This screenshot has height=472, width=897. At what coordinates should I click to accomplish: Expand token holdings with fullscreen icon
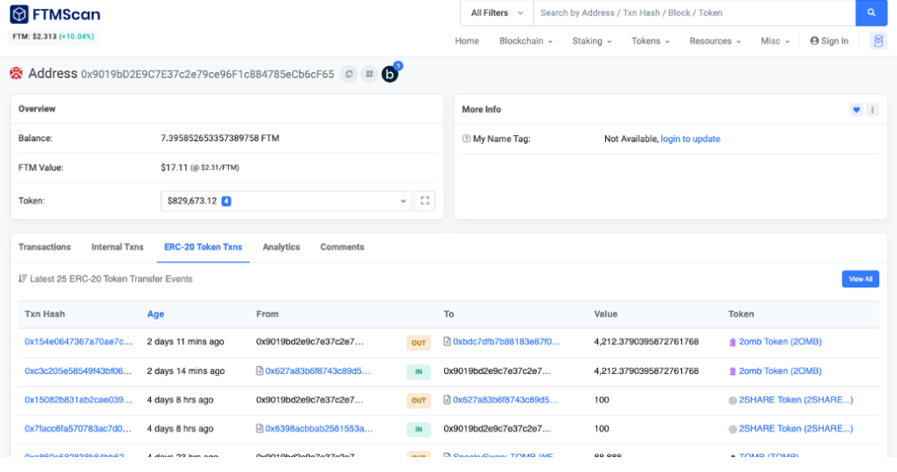(x=424, y=201)
